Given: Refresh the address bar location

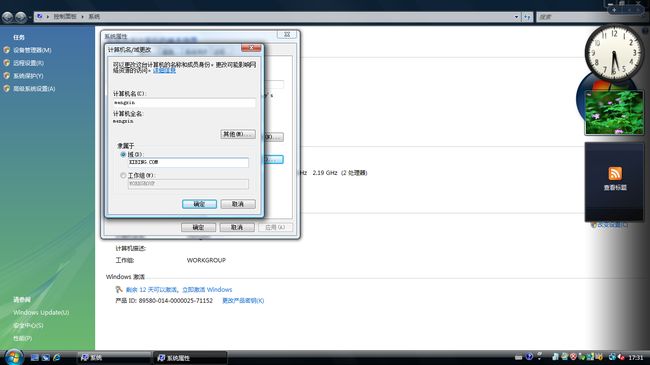Looking at the screenshot, I should point(527,17).
